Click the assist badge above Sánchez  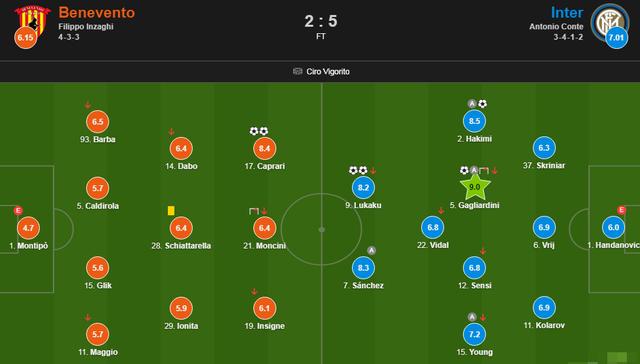pyautogui.click(x=371, y=251)
